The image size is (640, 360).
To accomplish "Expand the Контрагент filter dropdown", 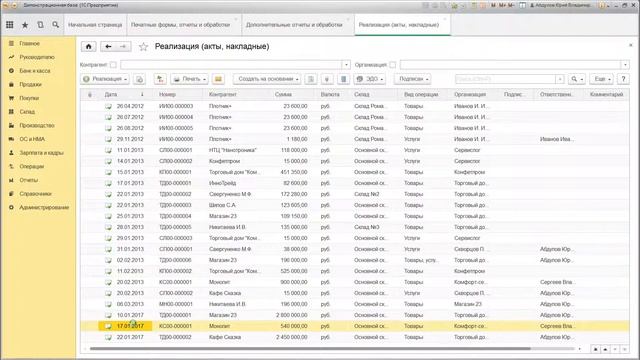I will 346,64.
